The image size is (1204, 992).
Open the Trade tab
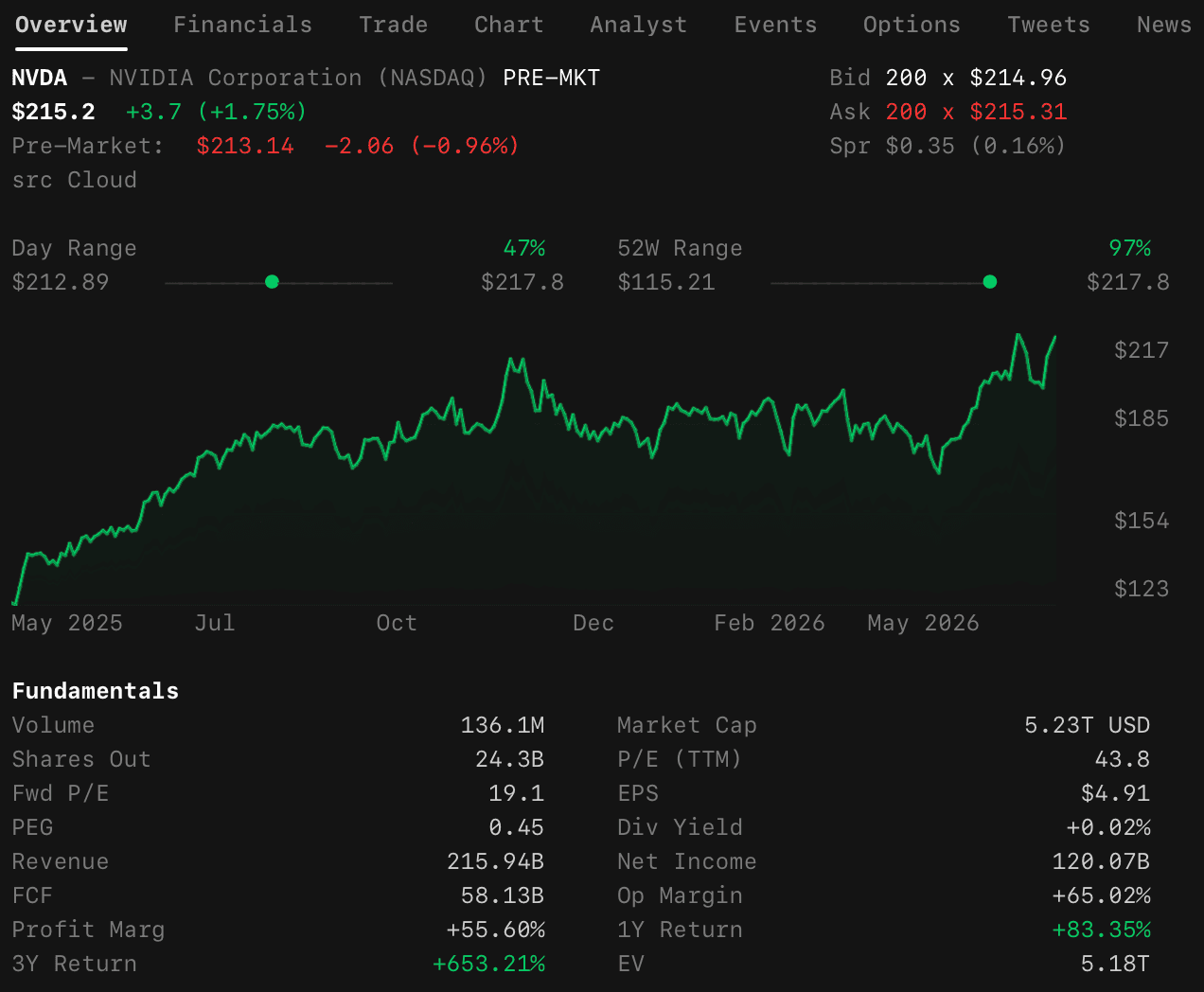click(393, 25)
